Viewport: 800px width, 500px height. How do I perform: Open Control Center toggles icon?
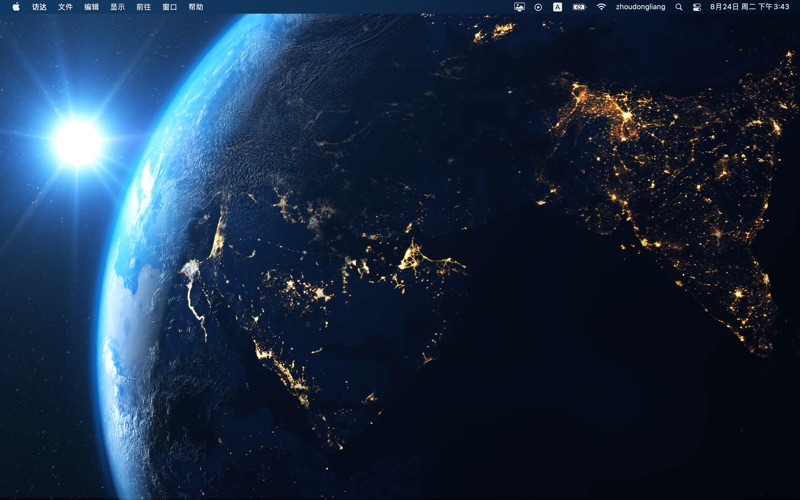point(697,7)
